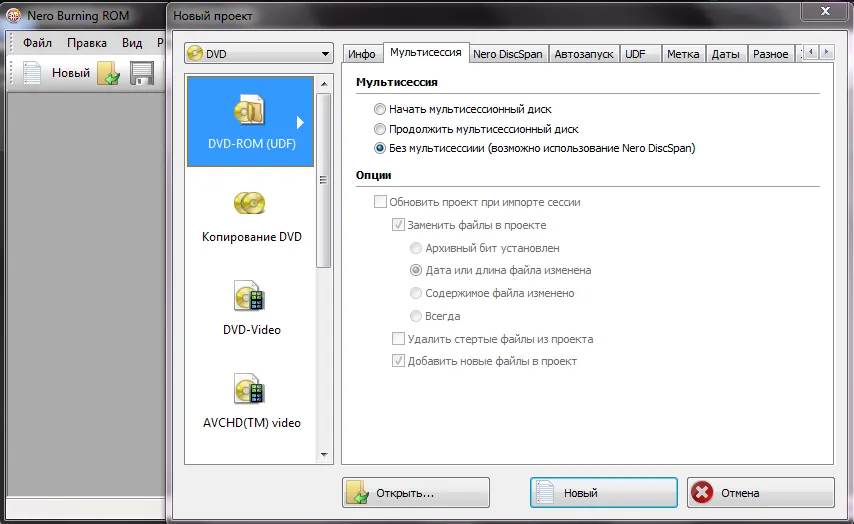
Task: Open the Автозапуск tab
Action: coord(584,54)
